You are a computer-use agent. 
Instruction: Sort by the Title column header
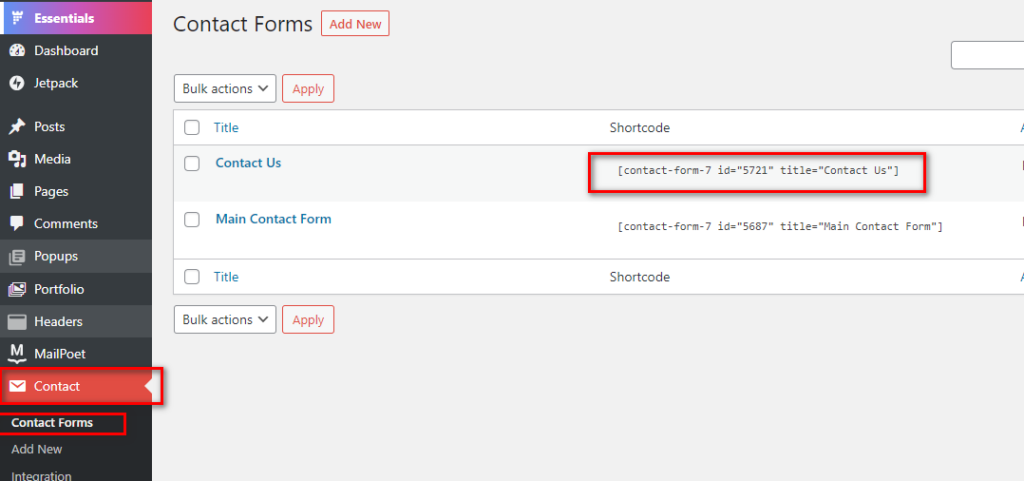(226, 128)
